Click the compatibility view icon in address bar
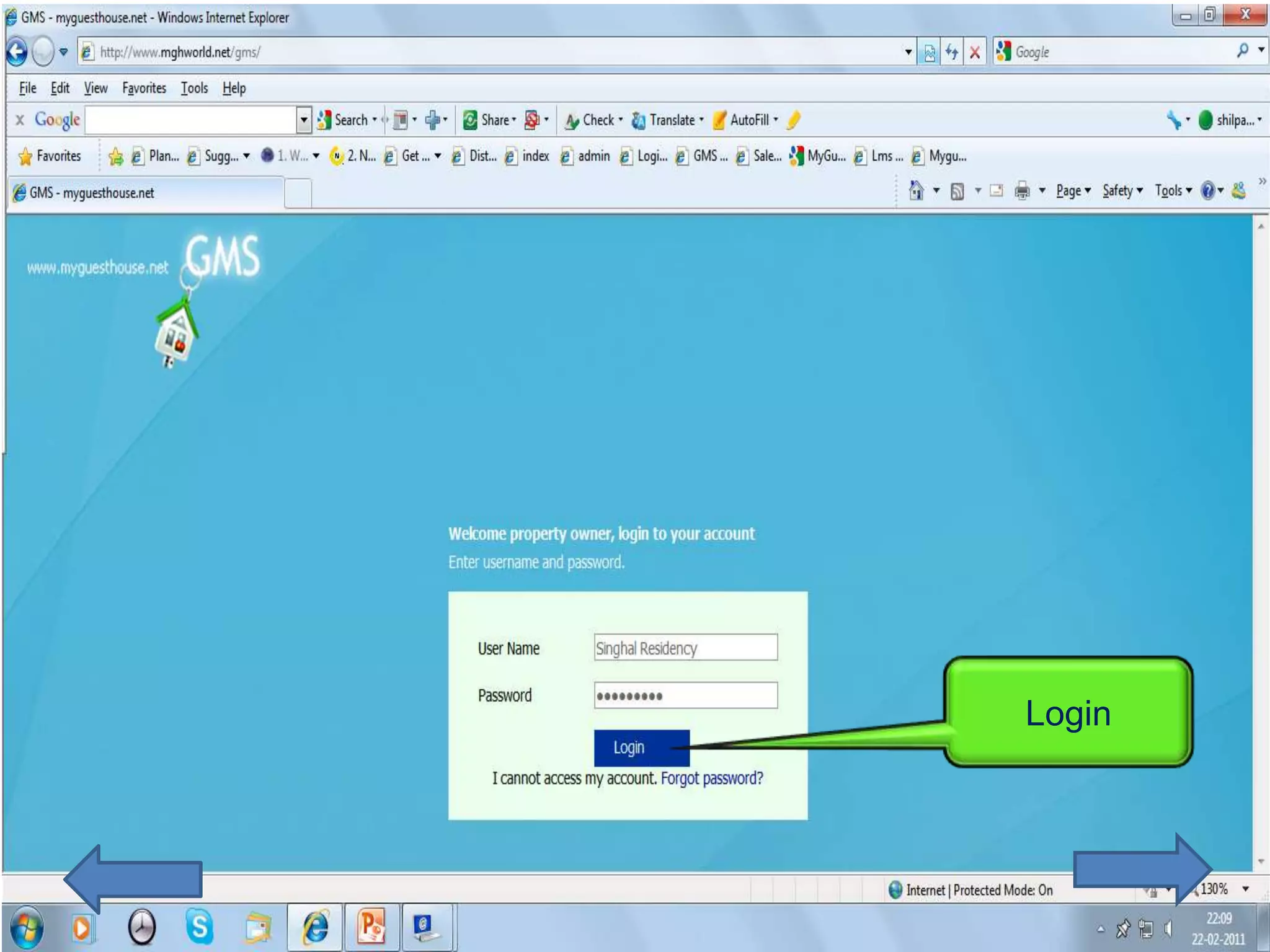The image size is (1270, 952). click(929, 53)
